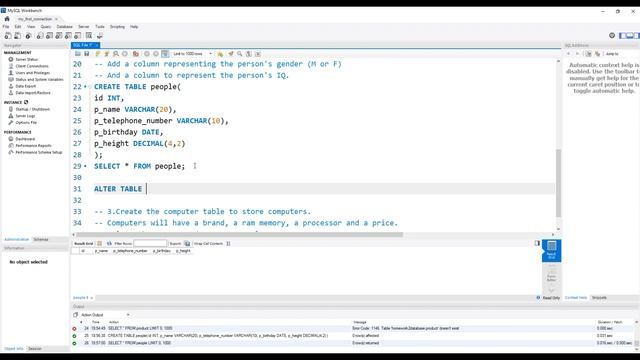Switch to the Administration navigator tab

[x=16, y=240]
